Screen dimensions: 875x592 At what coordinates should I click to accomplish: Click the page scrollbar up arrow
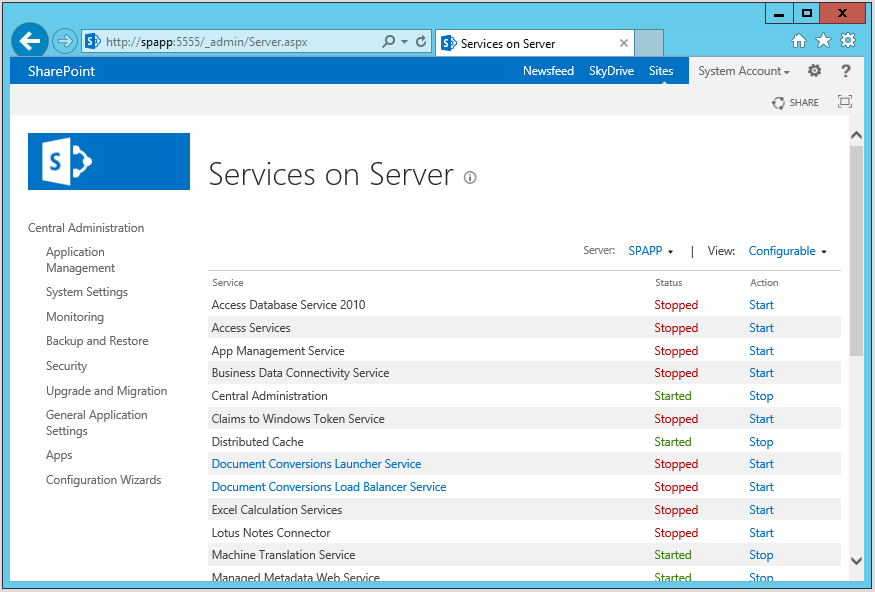point(856,136)
